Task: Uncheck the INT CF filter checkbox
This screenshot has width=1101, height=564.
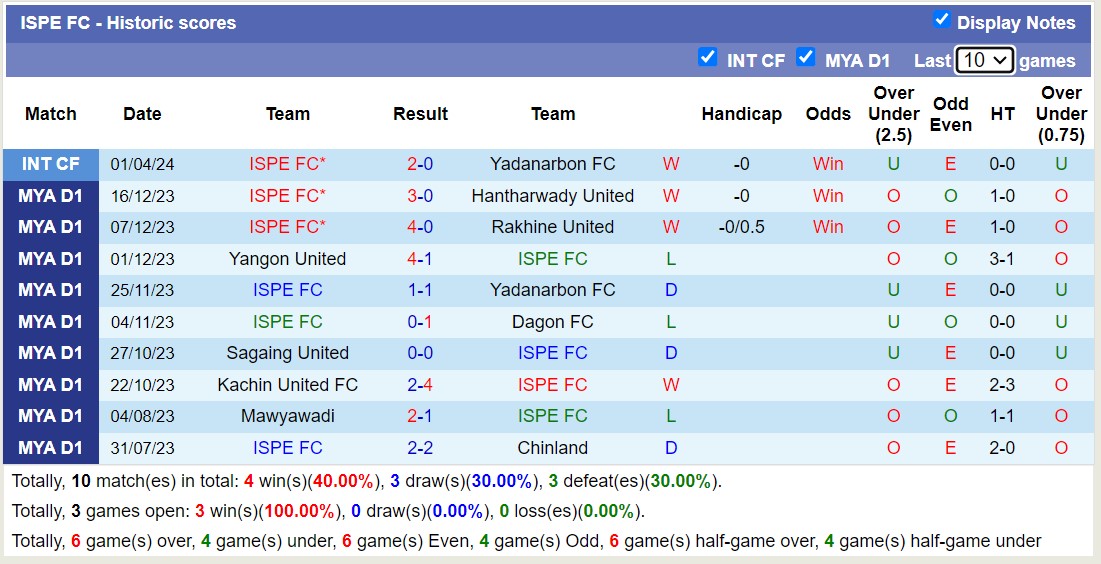Action: 708,57
